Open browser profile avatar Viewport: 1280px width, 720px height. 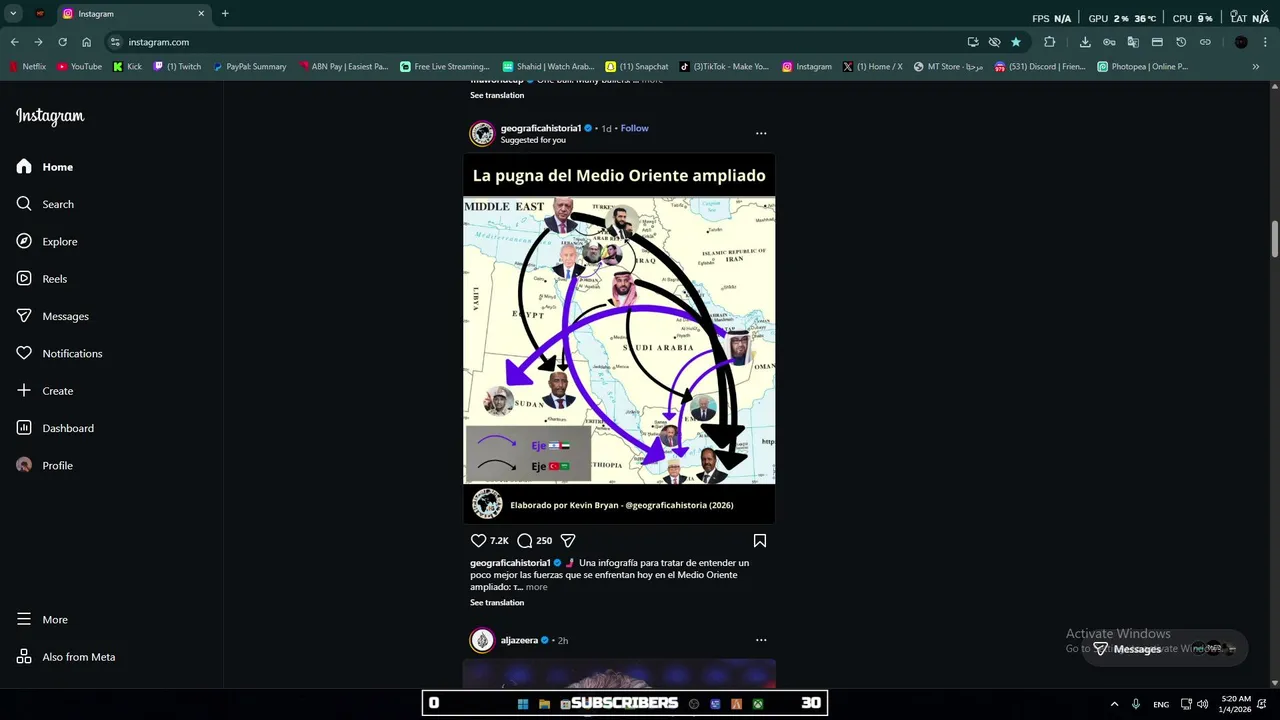(x=1241, y=42)
